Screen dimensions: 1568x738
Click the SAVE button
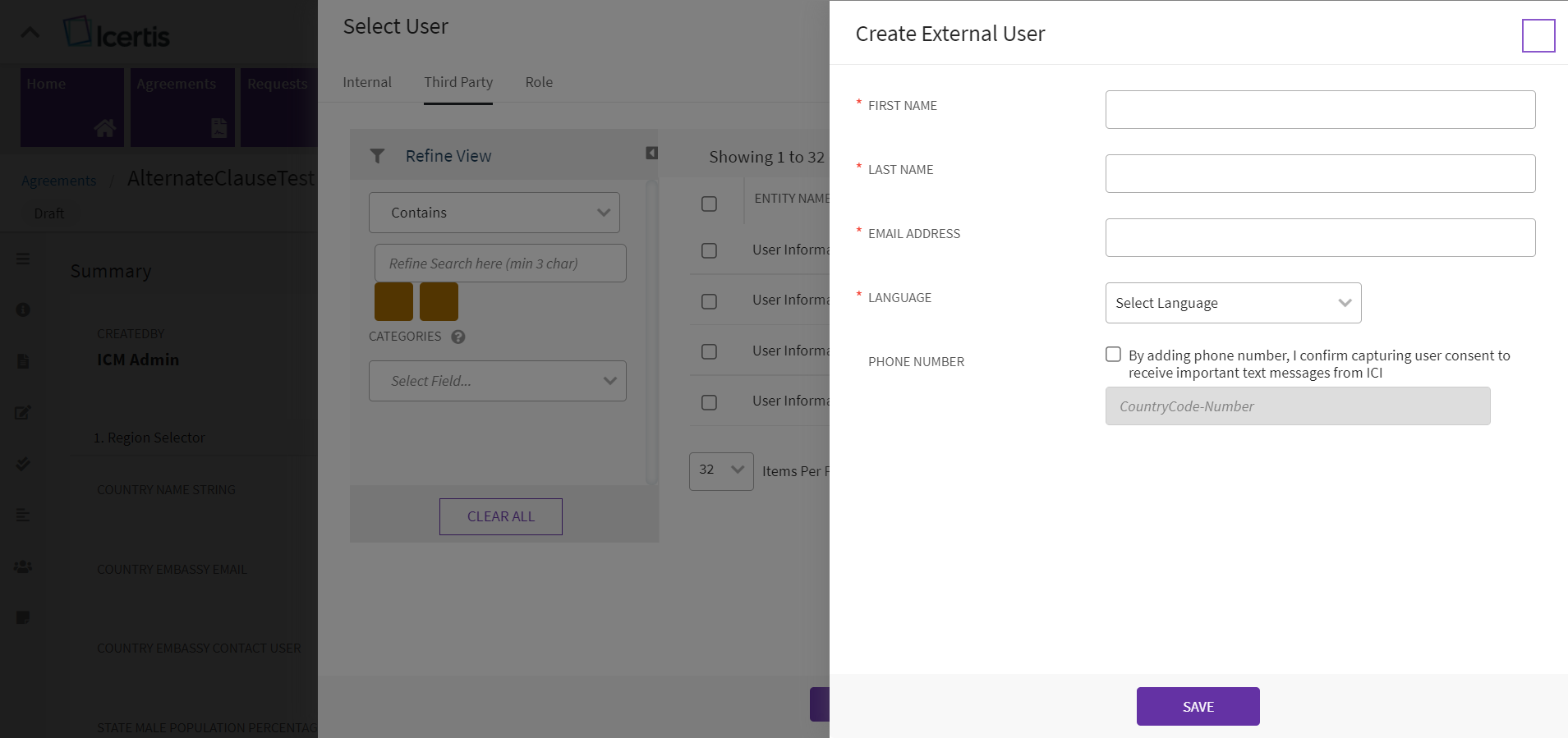point(1198,707)
